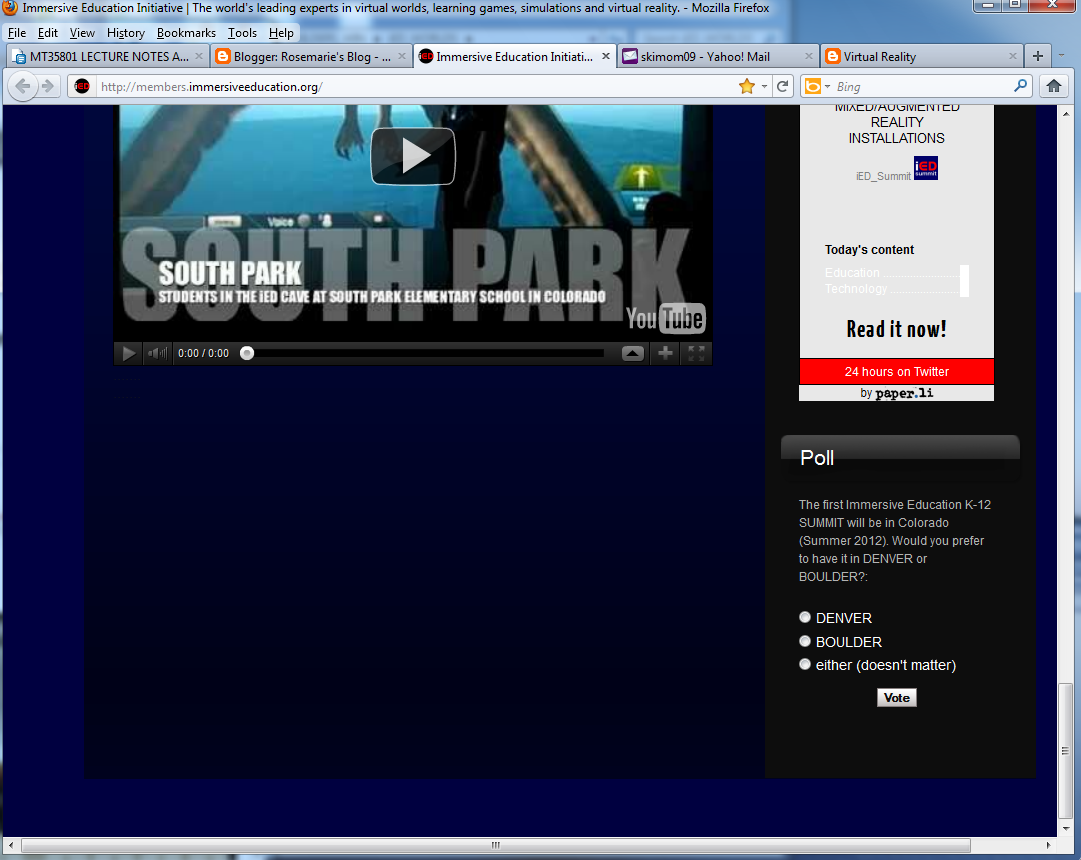Go back with the browser back arrow
Screen dimensions: 1081x860
[23, 86]
